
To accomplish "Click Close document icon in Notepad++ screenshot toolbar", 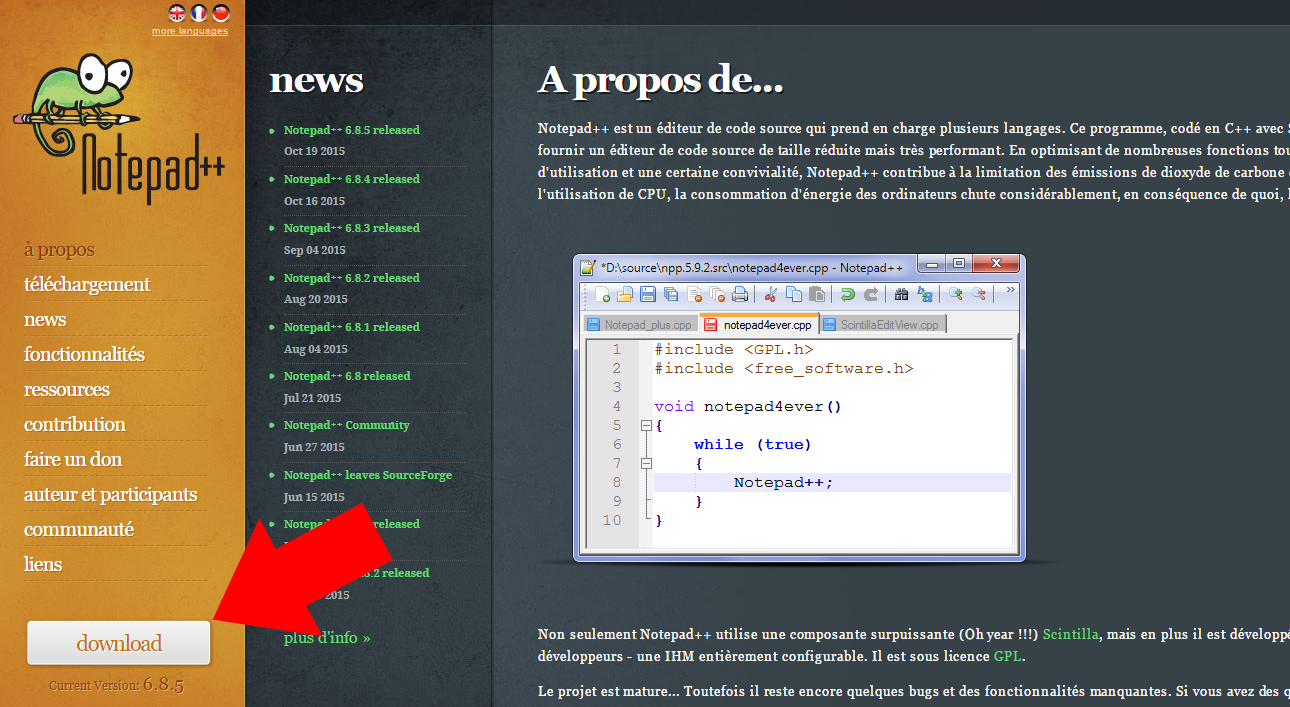I will tap(694, 294).
